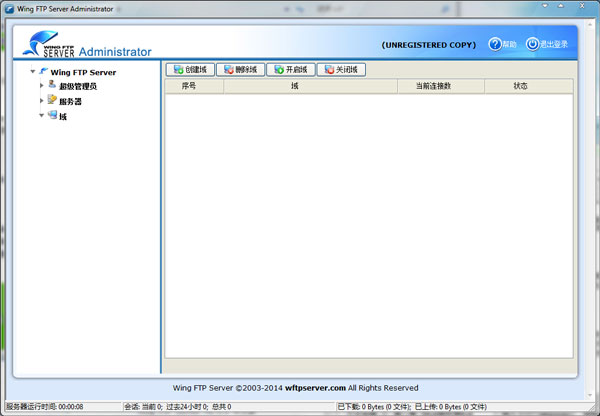Click the 服务器运行时间 status bar entry
Image resolution: width=600 pixels, height=416 pixels.
[44, 406]
